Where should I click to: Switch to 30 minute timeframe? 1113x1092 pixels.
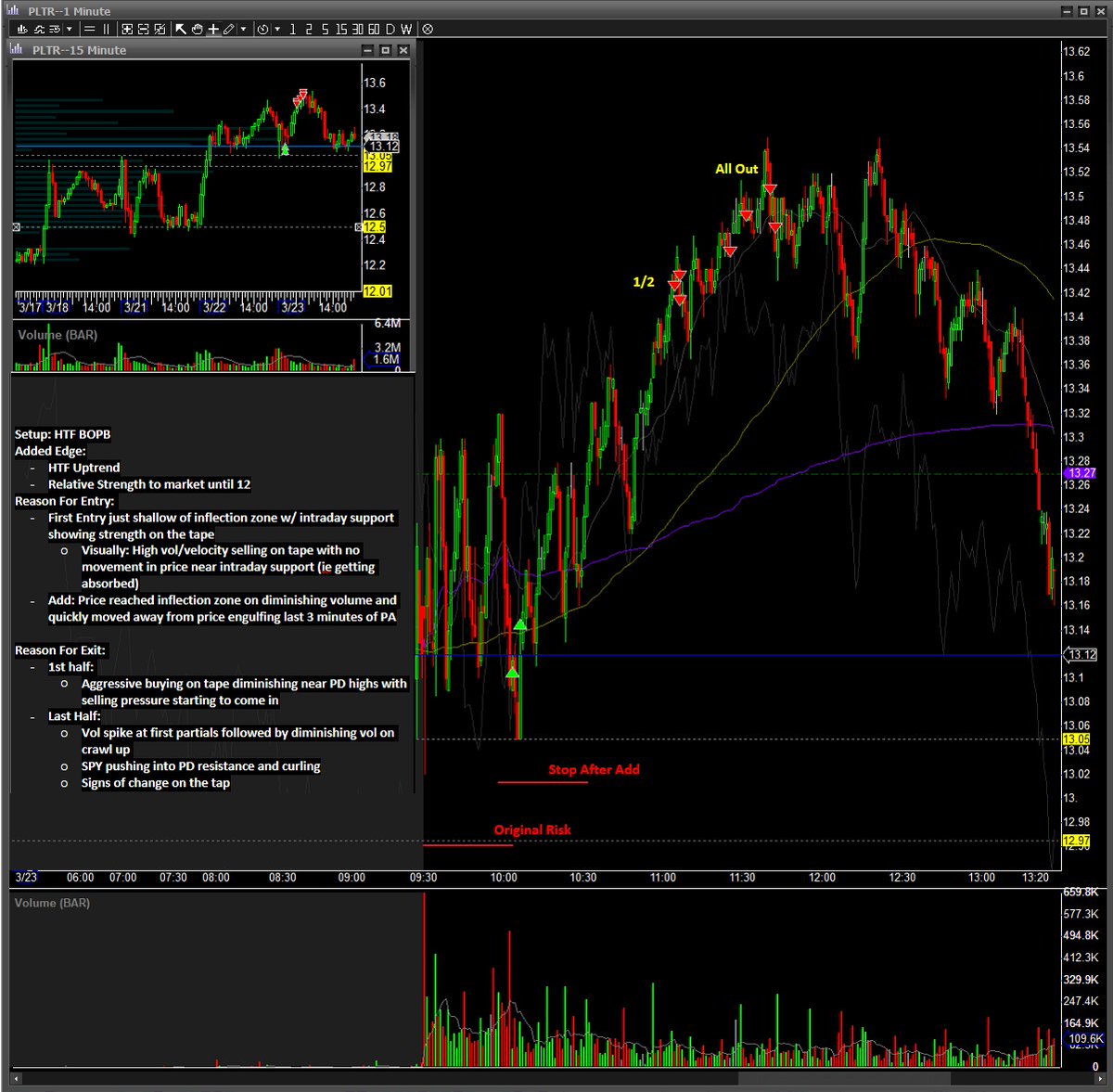coord(357,29)
